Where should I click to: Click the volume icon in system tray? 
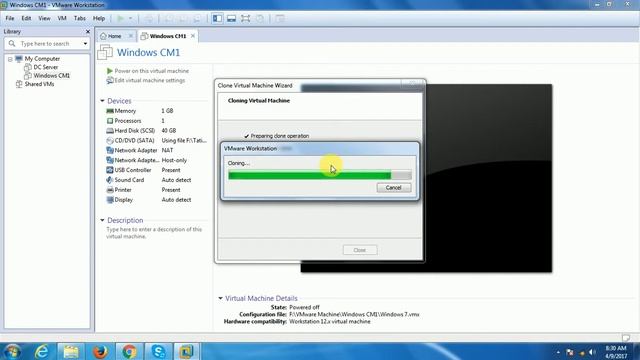tap(592, 352)
